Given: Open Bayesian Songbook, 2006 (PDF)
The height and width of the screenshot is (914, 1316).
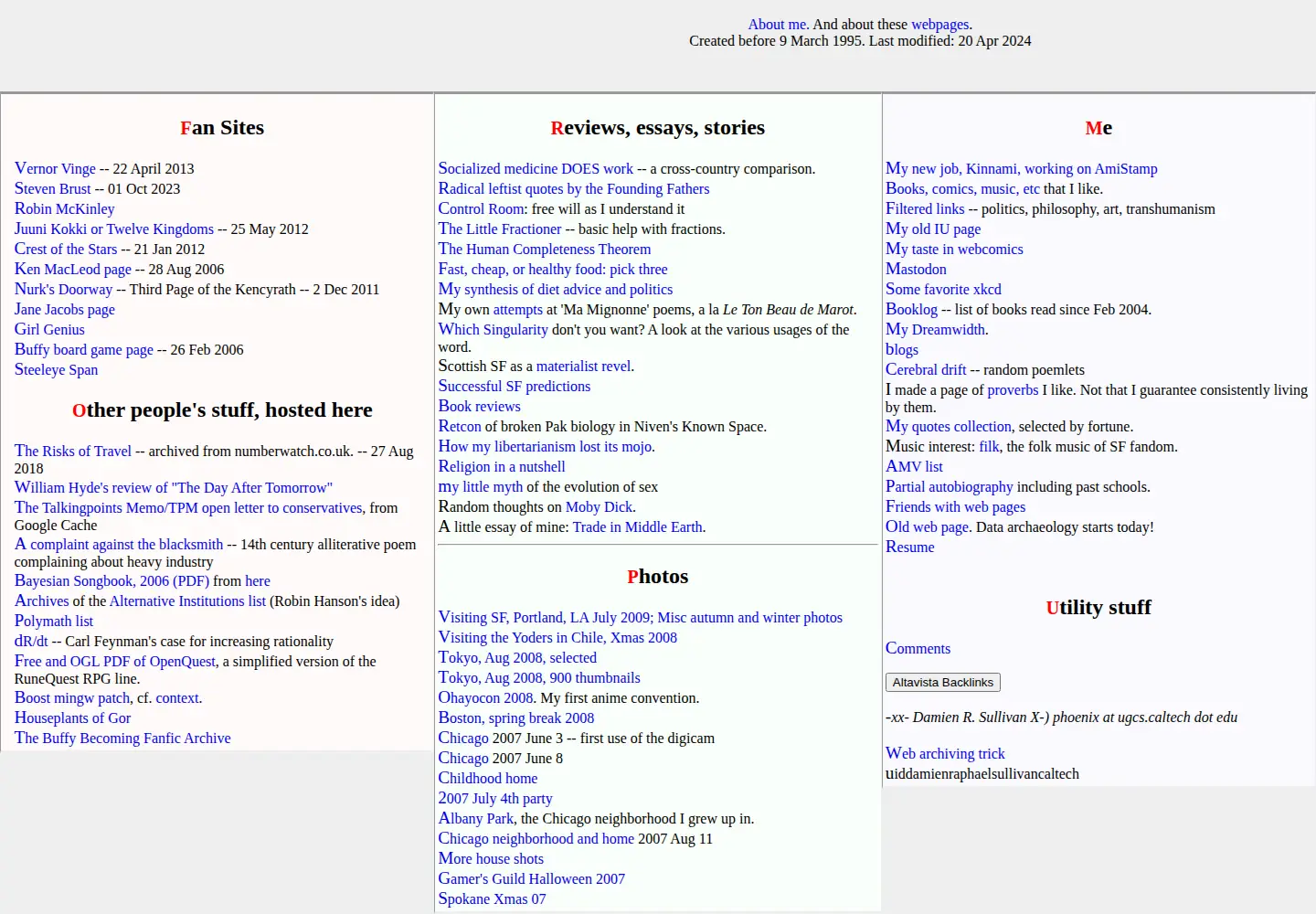Looking at the screenshot, I should (x=112, y=580).
